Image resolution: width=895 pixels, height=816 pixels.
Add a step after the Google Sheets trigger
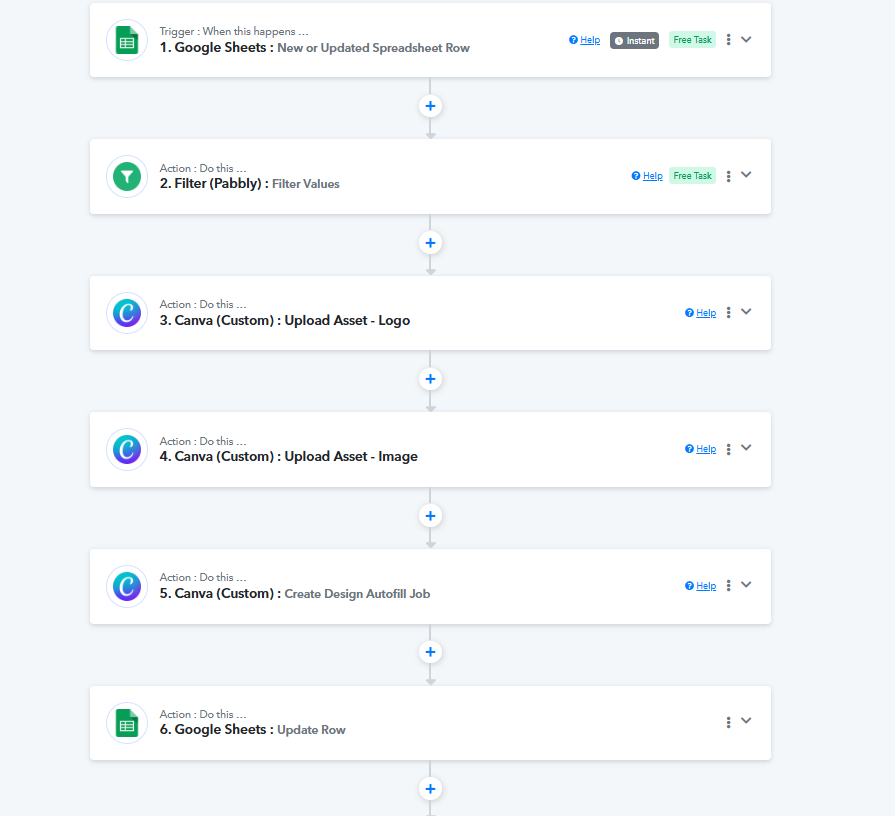(430, 106)
